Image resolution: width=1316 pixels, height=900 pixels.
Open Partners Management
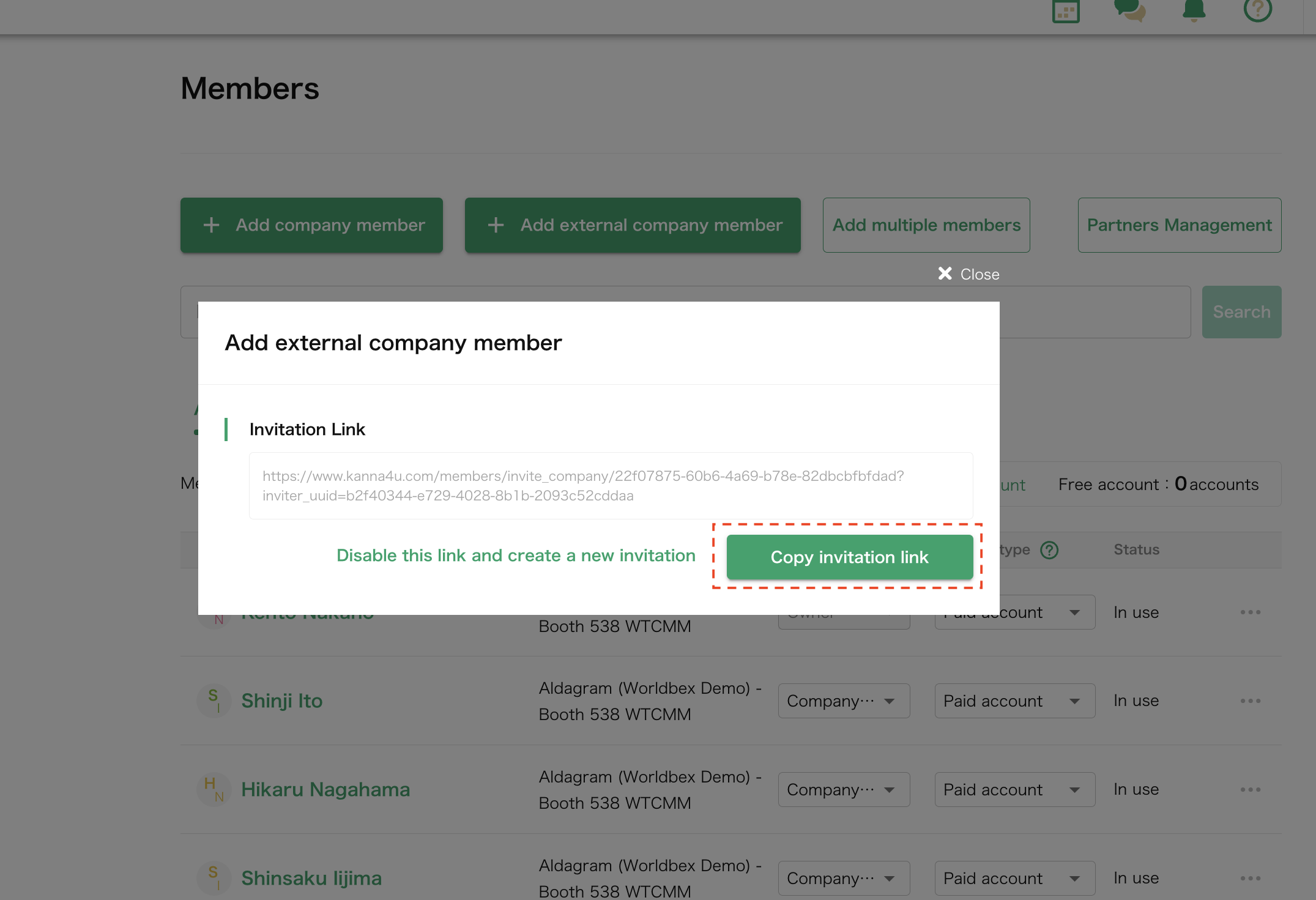pyautogui.click(x=1179, y=225)
